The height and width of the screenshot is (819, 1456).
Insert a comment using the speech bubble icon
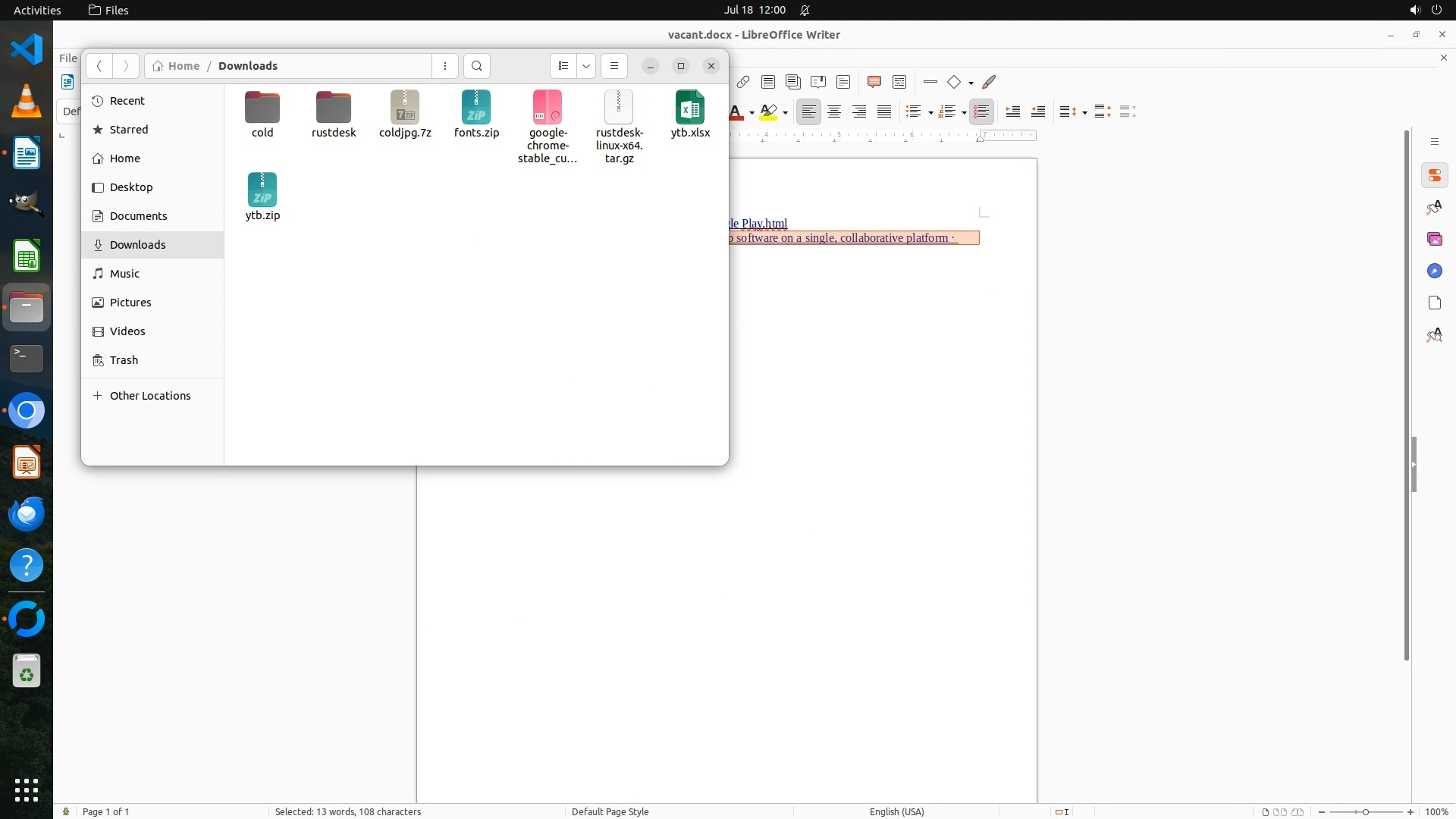[x=874, y=82]
